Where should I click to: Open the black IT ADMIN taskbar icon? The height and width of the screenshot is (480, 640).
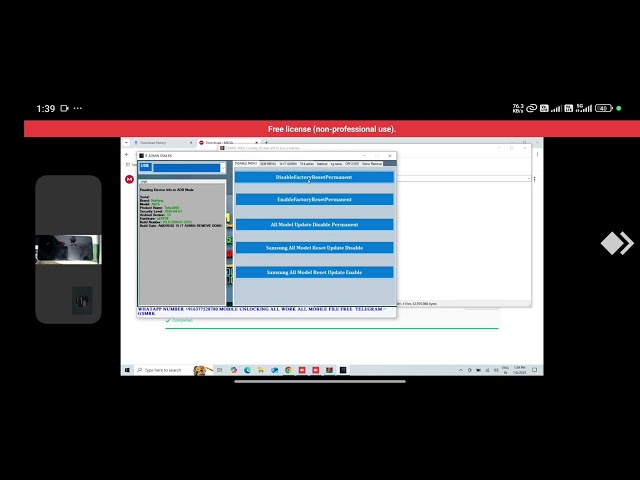[343, 370]
